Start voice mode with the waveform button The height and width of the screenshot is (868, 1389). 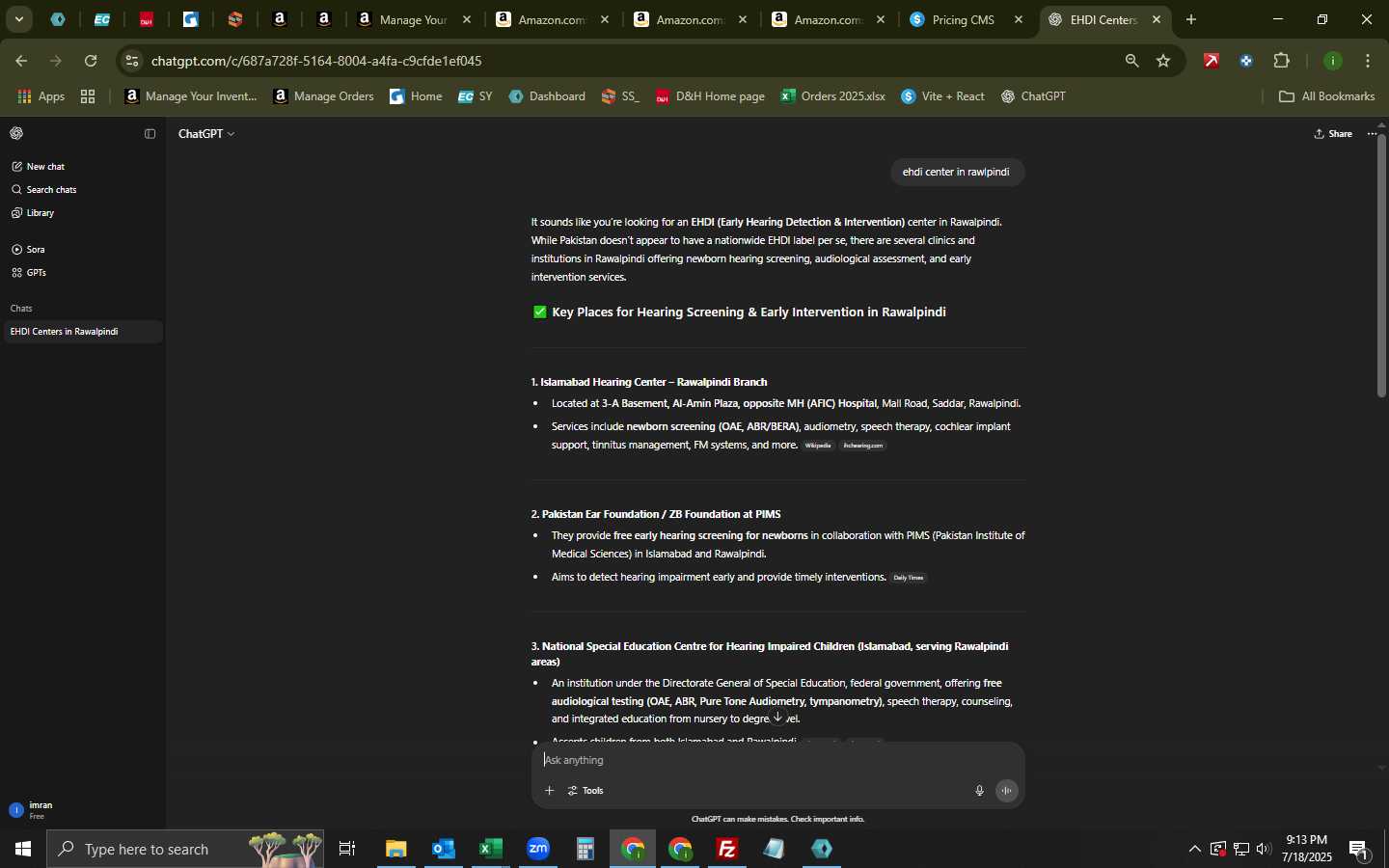coord(1007,791)
